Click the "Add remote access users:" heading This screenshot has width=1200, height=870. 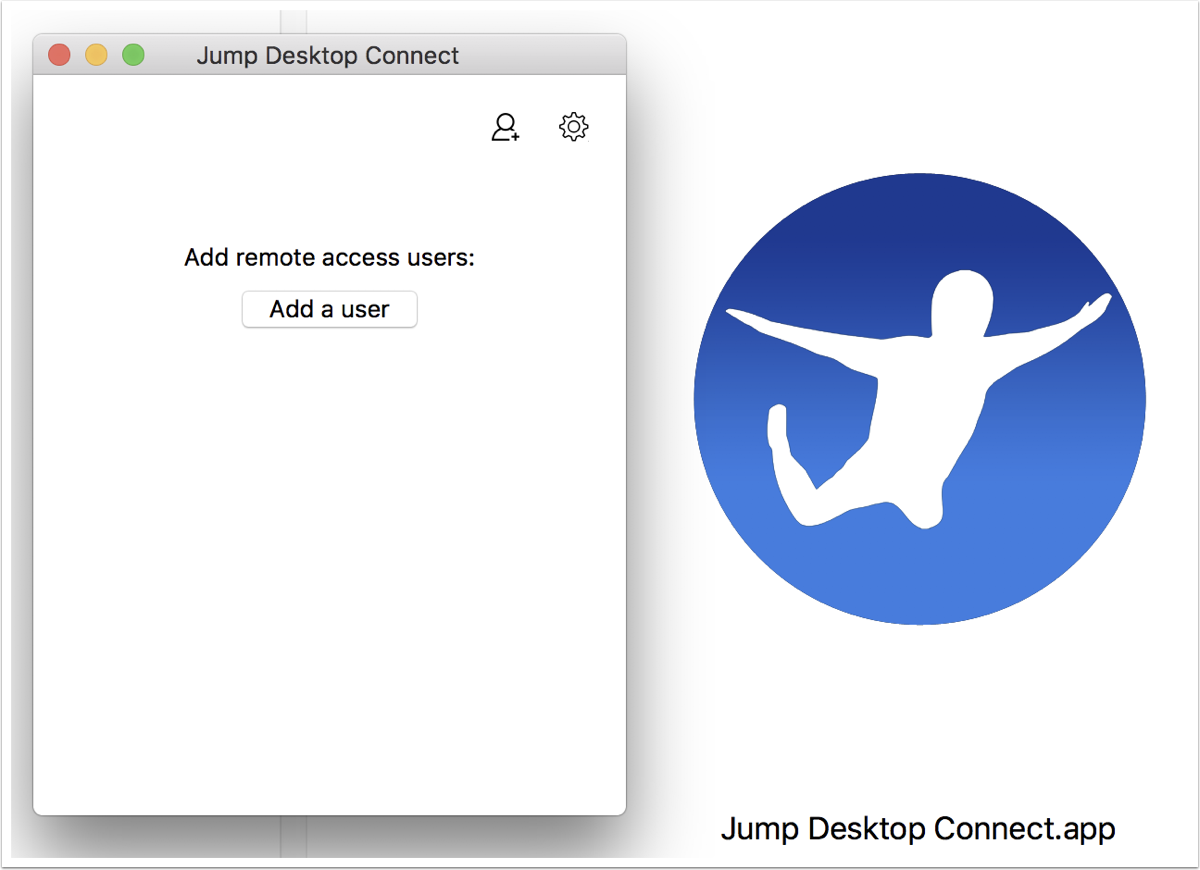tap(330, 257)
